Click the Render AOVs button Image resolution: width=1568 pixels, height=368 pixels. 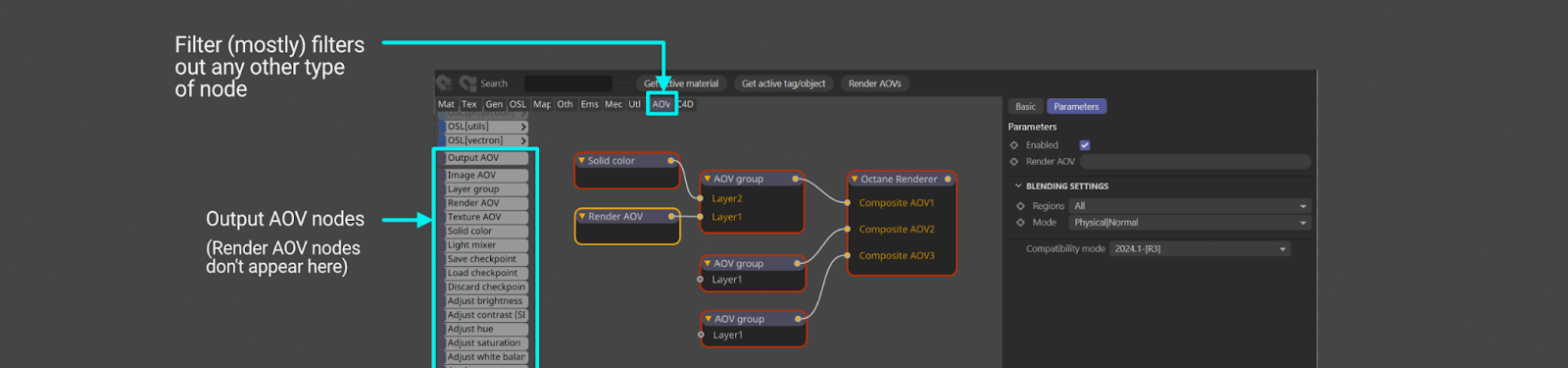coord(875,83)
